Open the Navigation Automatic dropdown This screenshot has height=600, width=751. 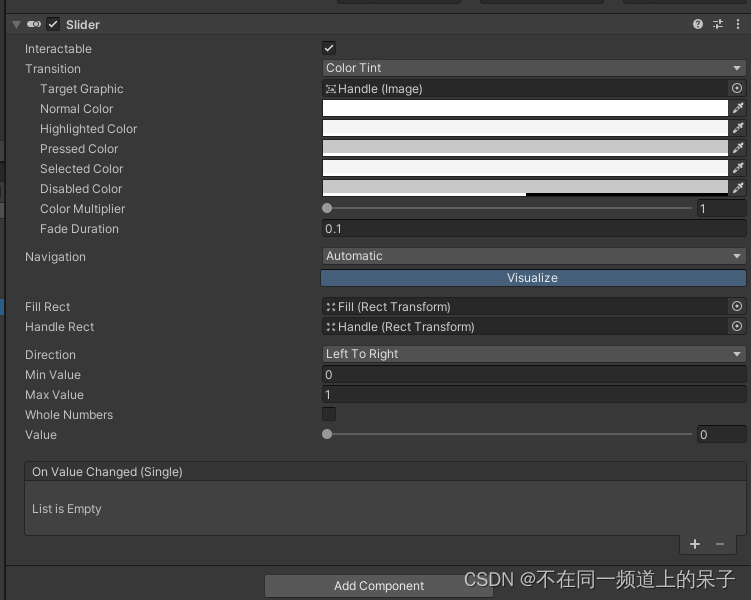point(534,256)
